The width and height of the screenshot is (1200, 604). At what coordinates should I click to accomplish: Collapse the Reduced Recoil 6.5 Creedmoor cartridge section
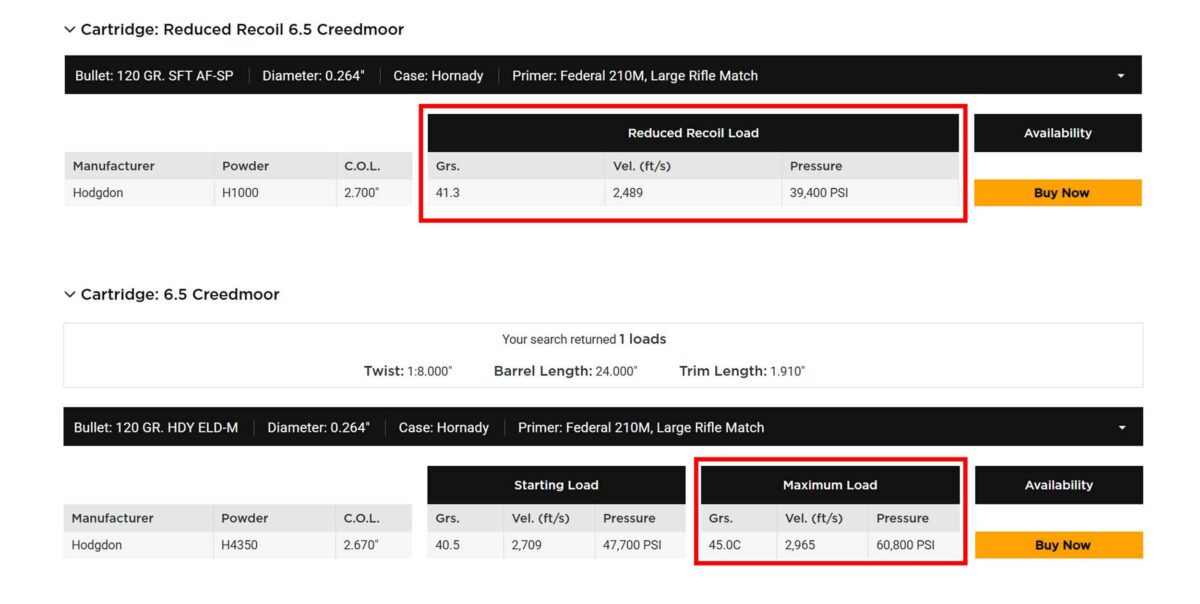70,30
